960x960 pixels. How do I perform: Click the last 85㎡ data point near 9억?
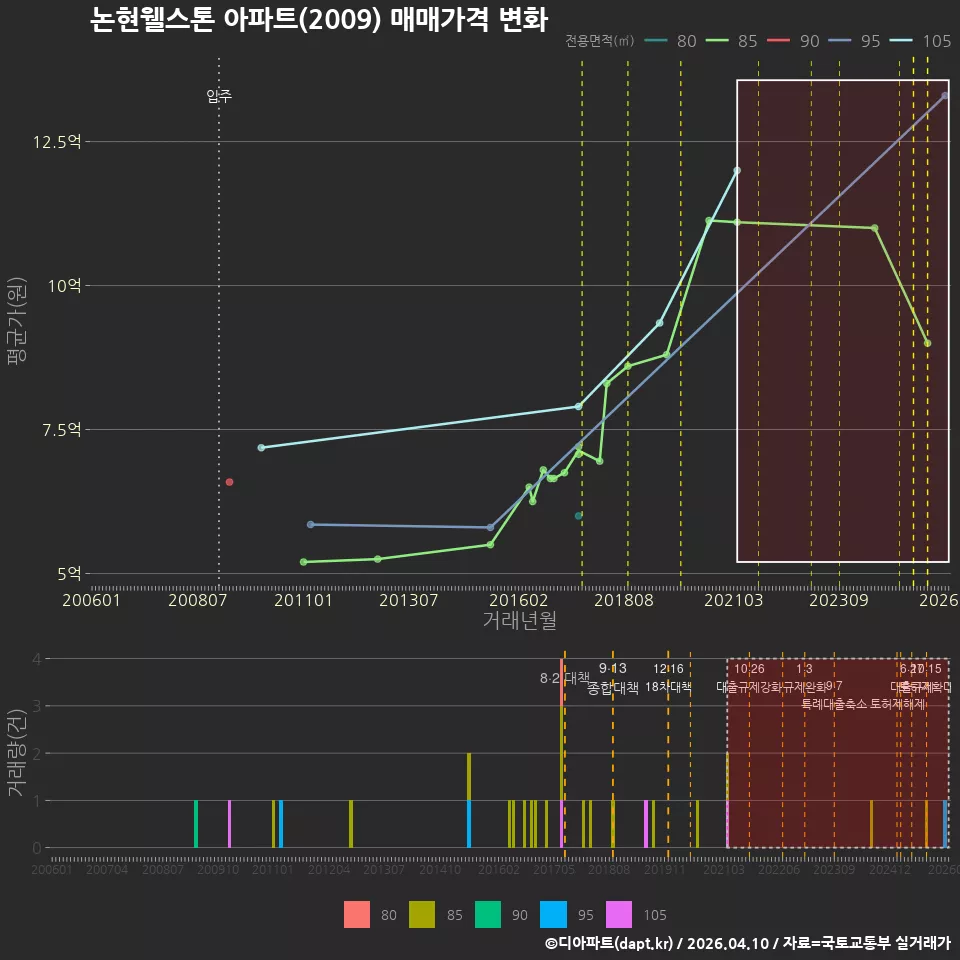[x=928, y=343]
